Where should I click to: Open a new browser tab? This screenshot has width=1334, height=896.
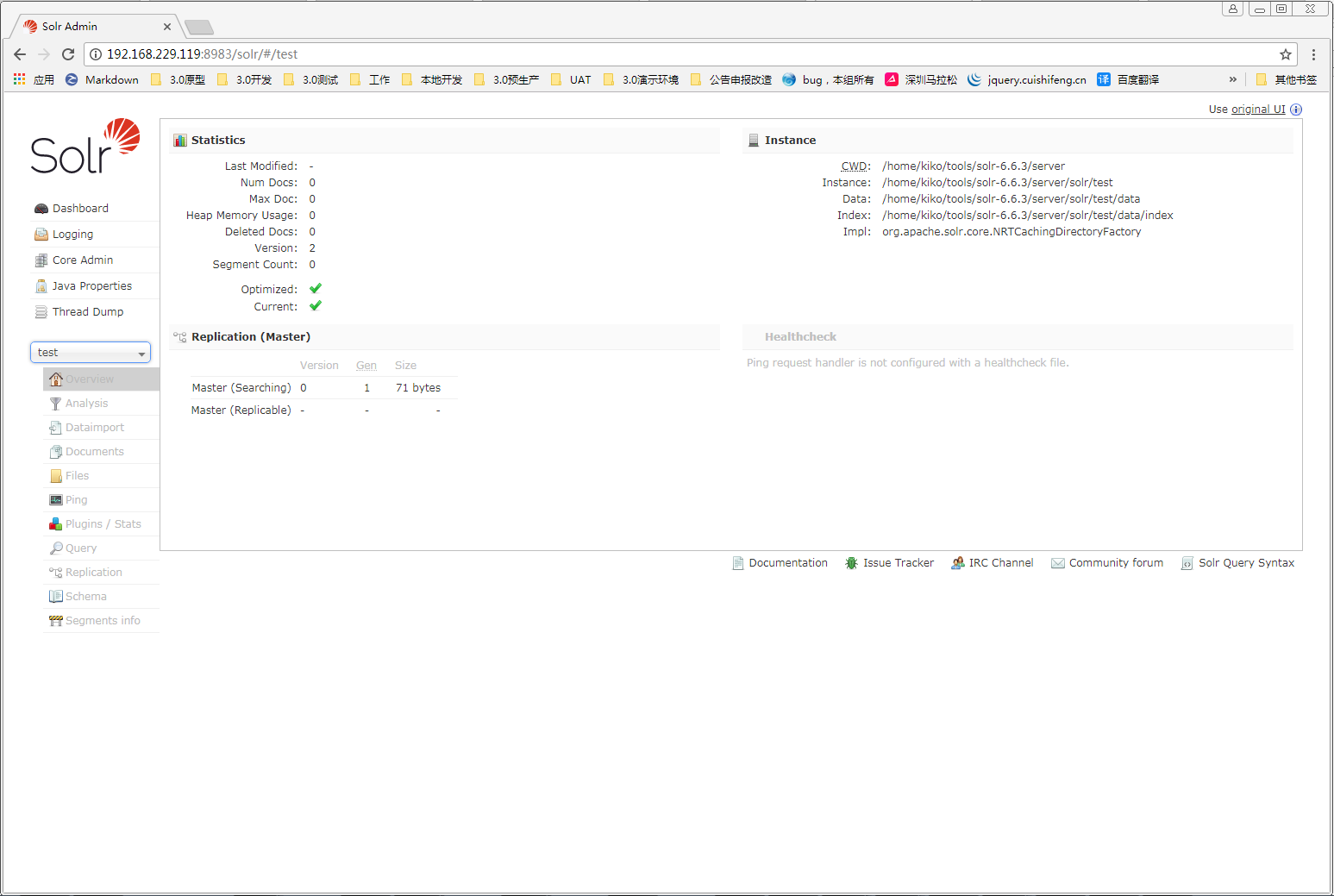tap(199, 28)
